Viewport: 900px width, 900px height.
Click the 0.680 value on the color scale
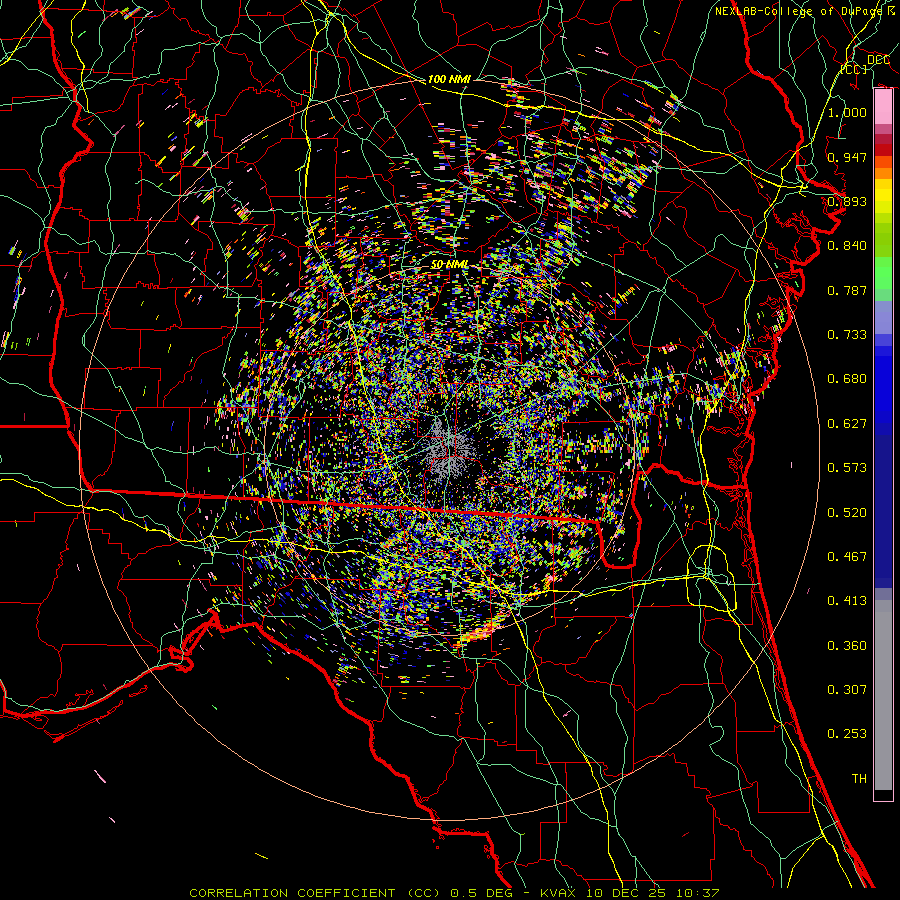click(x=847, y=379)
